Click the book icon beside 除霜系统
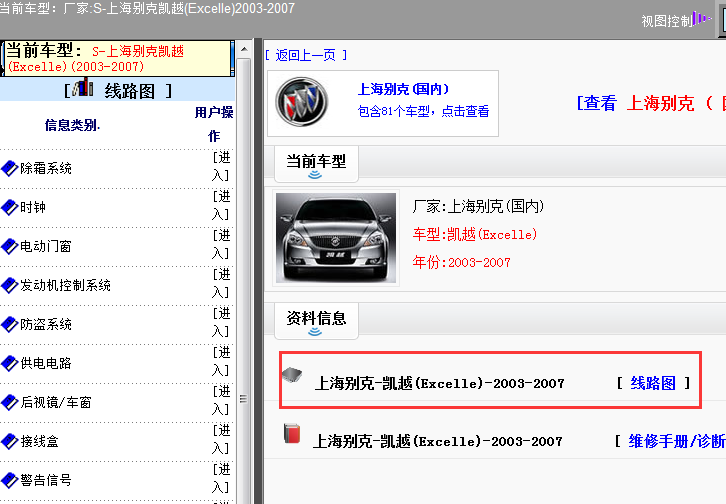This screenshot has height=504, width=726. click(x=9, y=168)
